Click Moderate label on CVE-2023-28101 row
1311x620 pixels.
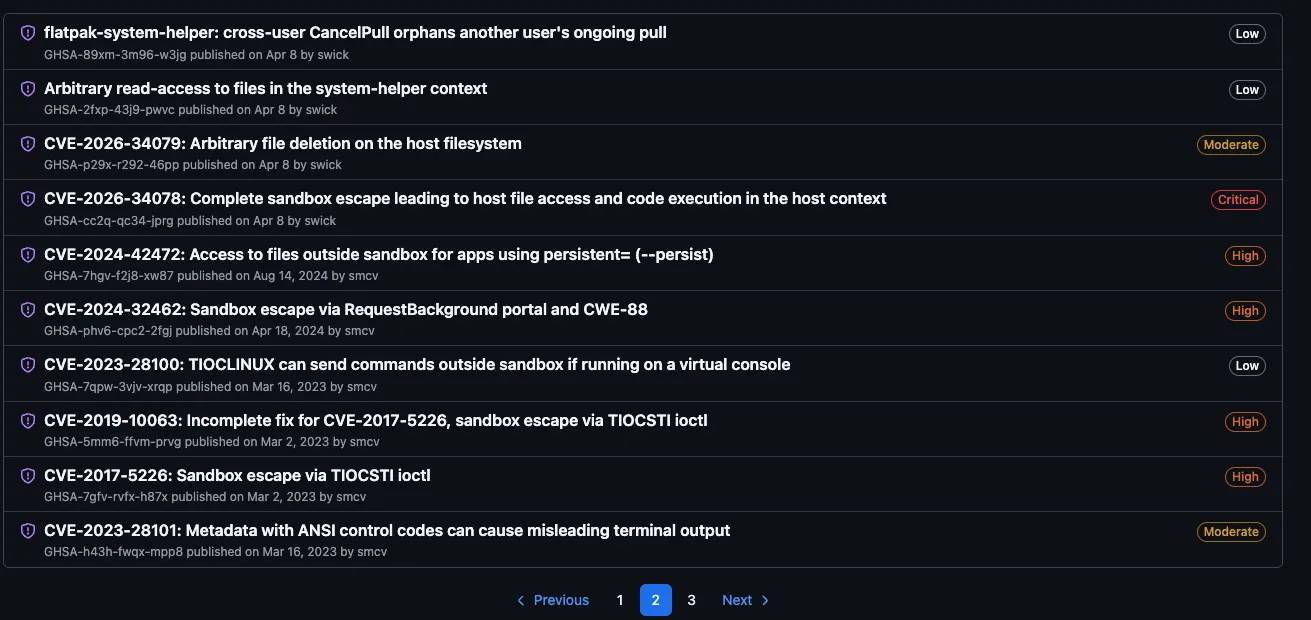pos(1231,532)
